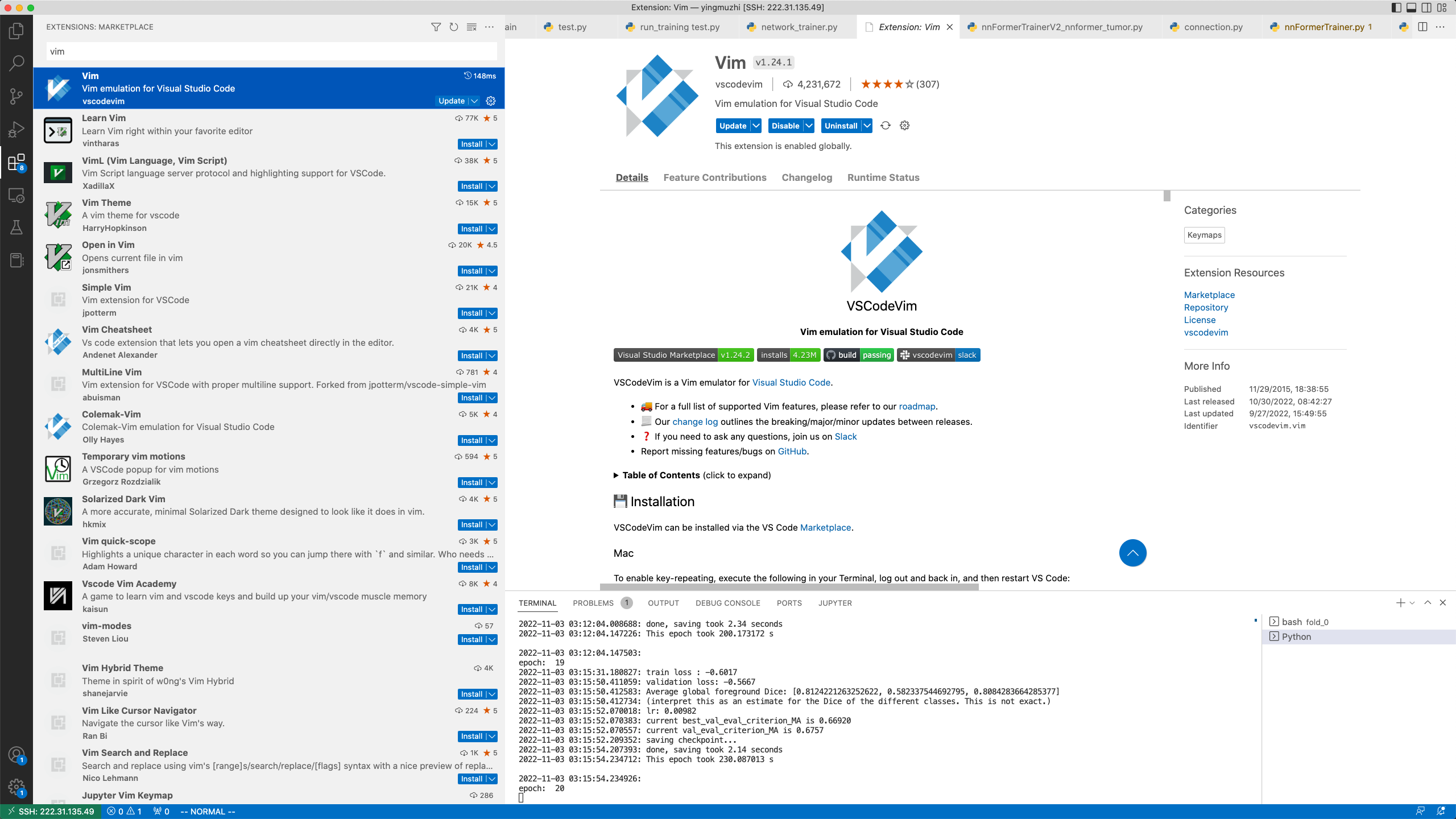This screenshot has width=1456, height=819.
Task: Open the Testing flask icon
Action: click(x=16, y=228)
